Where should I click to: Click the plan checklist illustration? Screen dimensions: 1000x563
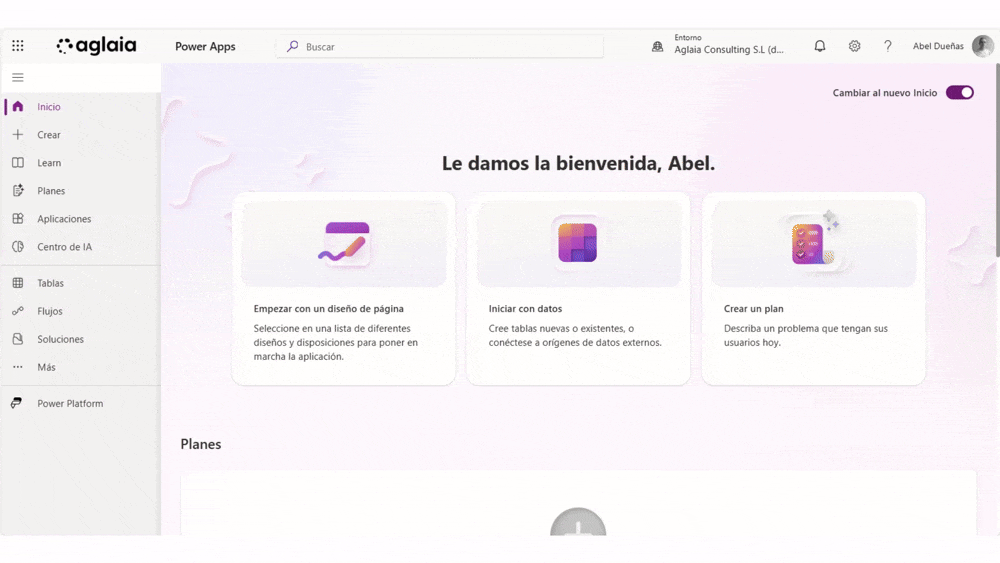[814, 239]
